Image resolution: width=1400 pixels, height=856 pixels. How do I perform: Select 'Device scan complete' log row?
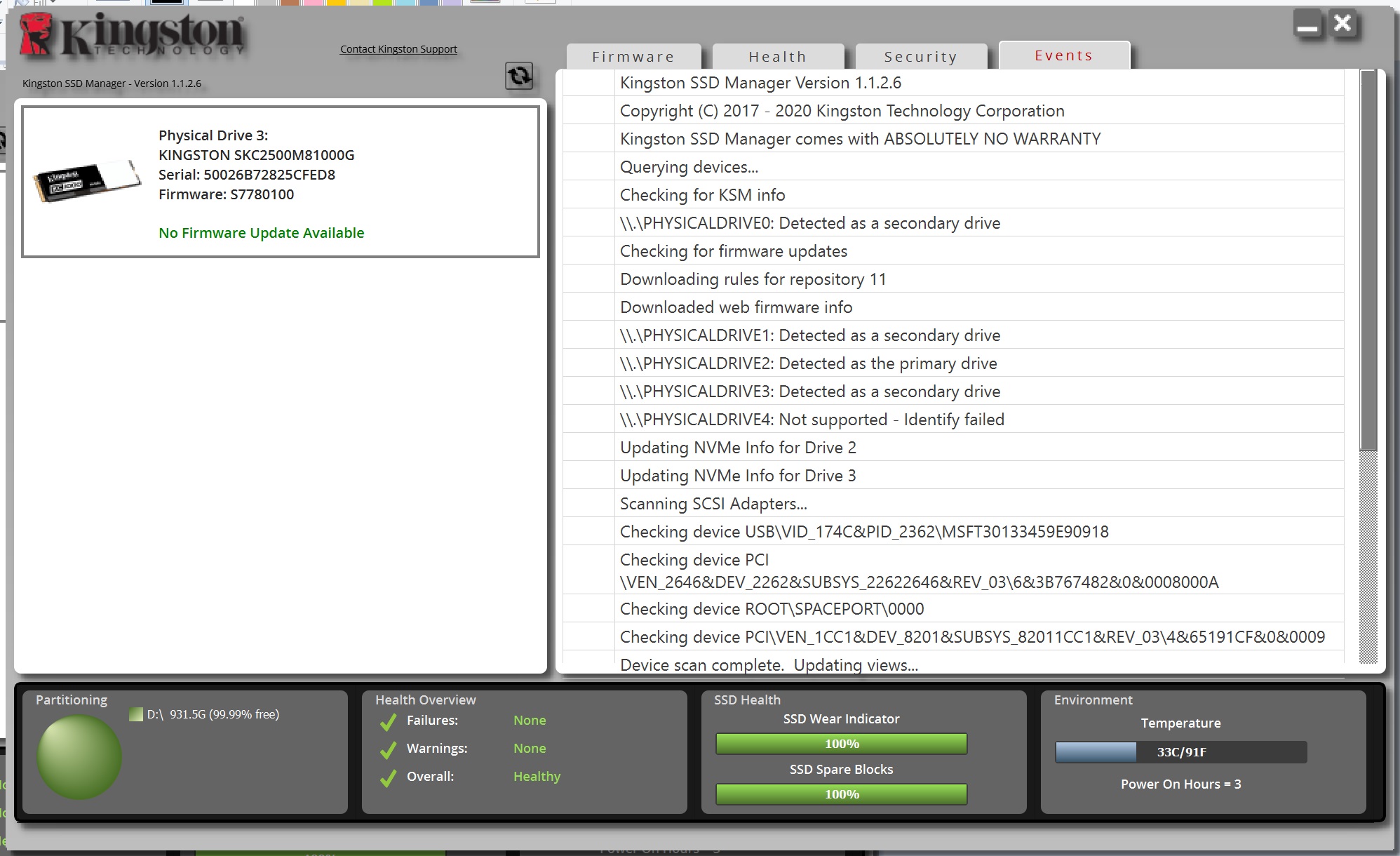[x=954, y=664]
